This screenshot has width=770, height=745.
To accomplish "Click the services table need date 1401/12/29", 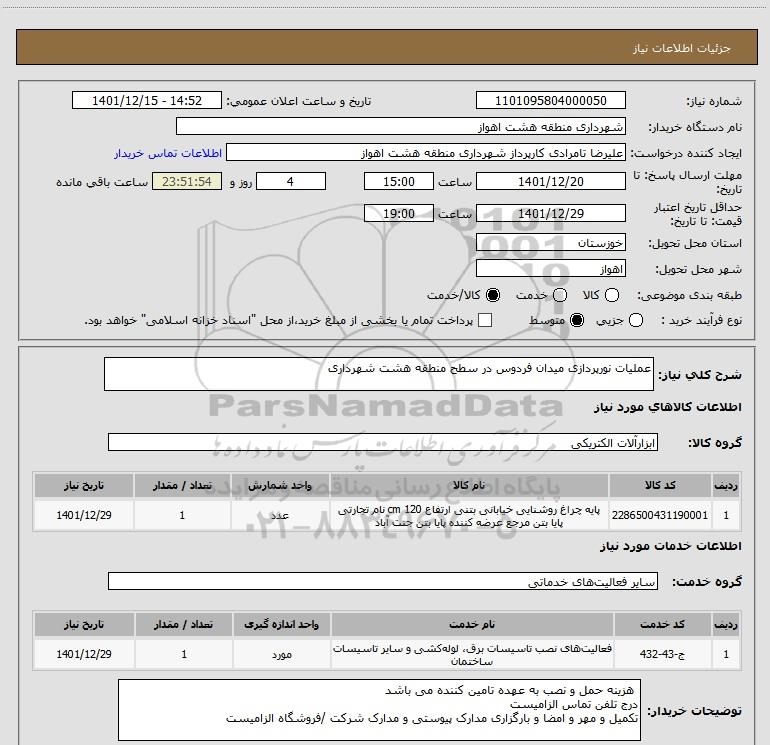I will coord(84,654).
